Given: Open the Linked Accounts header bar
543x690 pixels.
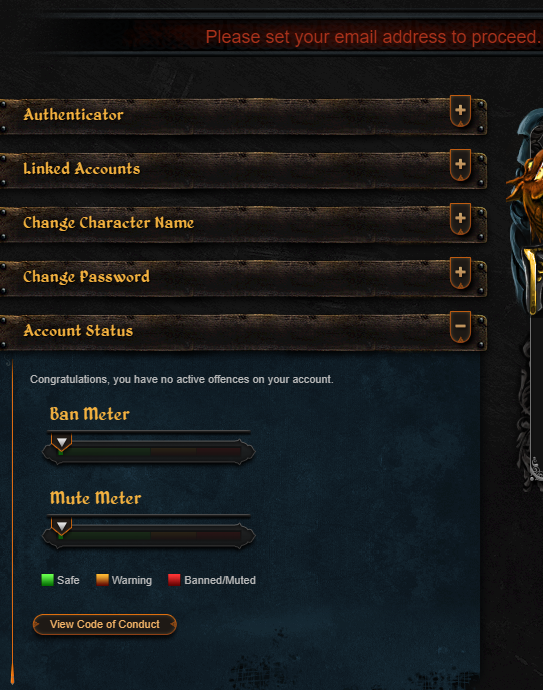Looking at the screenshot, I should coord(243,170).
